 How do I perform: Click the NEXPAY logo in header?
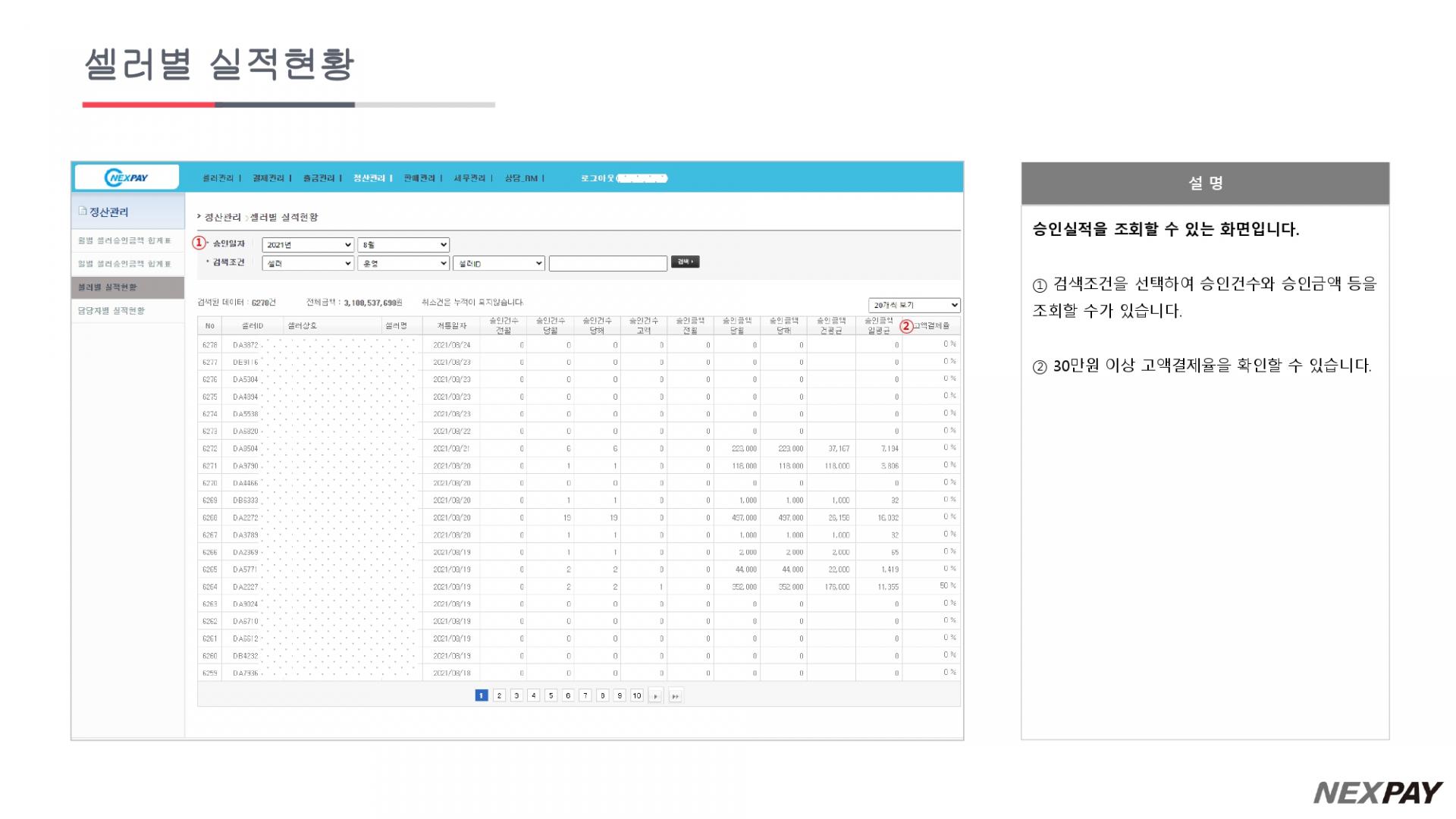[x=127, y=177]
